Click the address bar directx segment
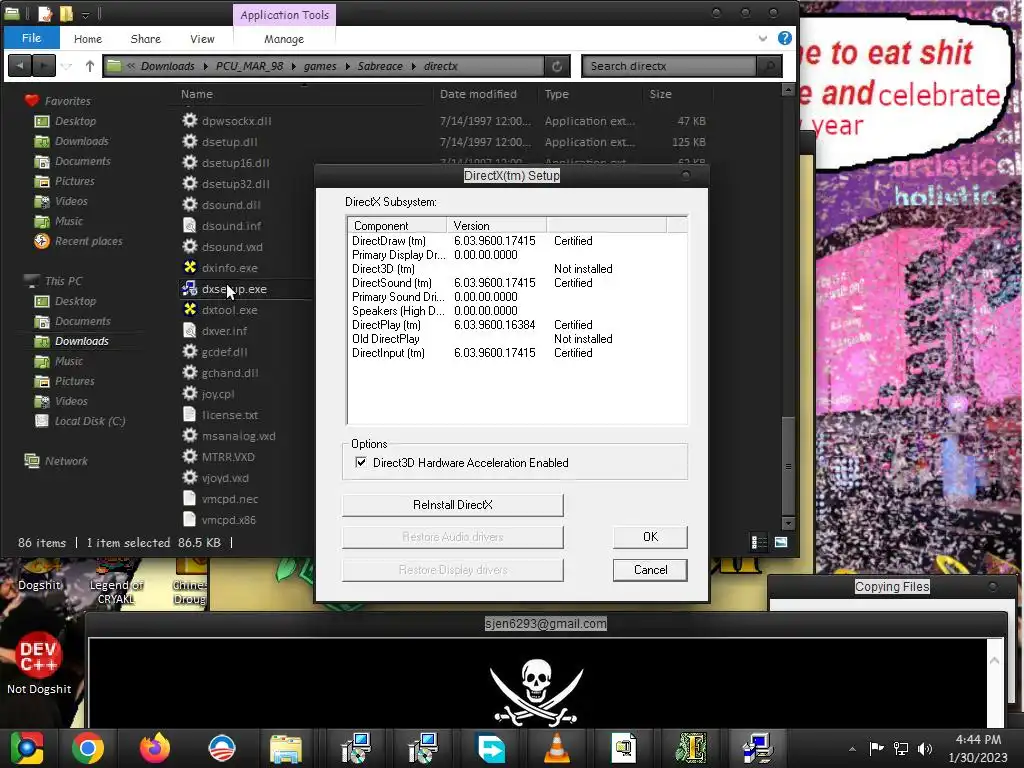The width and height of the screenshot is (1024, 768). [x=440, y=66]
